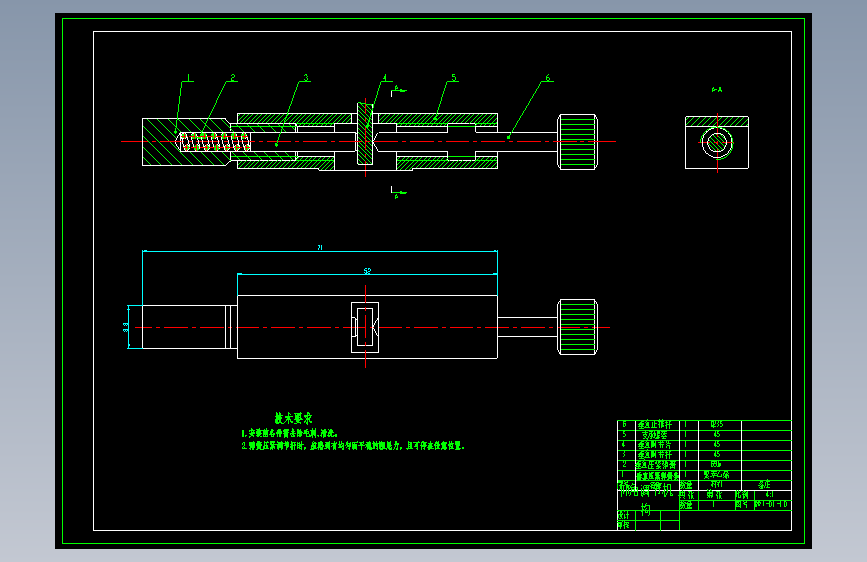Select the A-A cross-section view on the right

pos(717,142)
